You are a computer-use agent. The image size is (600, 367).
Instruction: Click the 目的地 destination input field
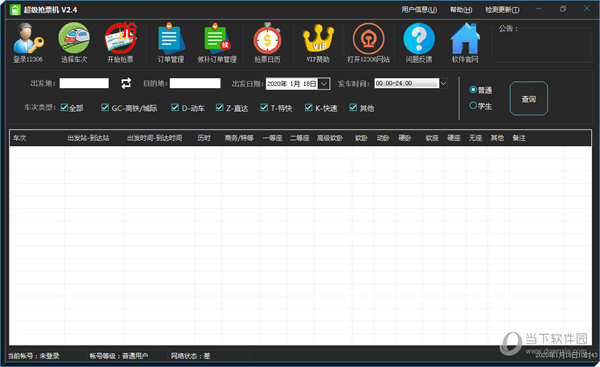[x=195, y=83]
